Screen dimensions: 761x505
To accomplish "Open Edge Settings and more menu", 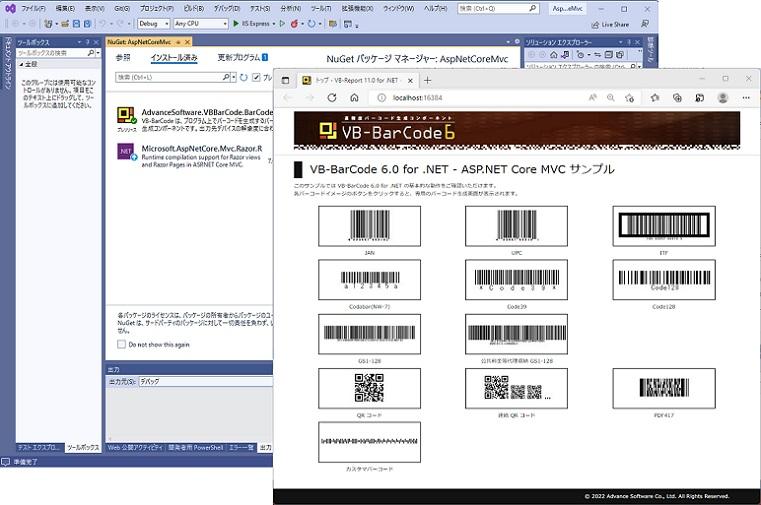I will (746, 98).
